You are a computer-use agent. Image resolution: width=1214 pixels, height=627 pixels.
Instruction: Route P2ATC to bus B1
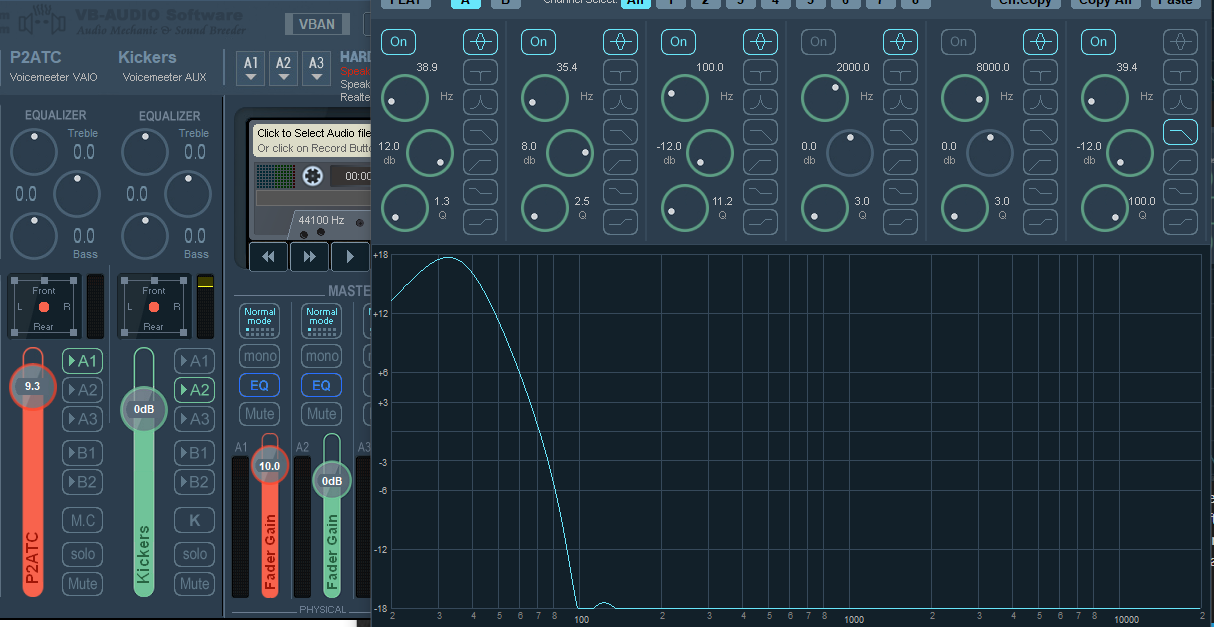pyautogui.click(x=83, y=453)
